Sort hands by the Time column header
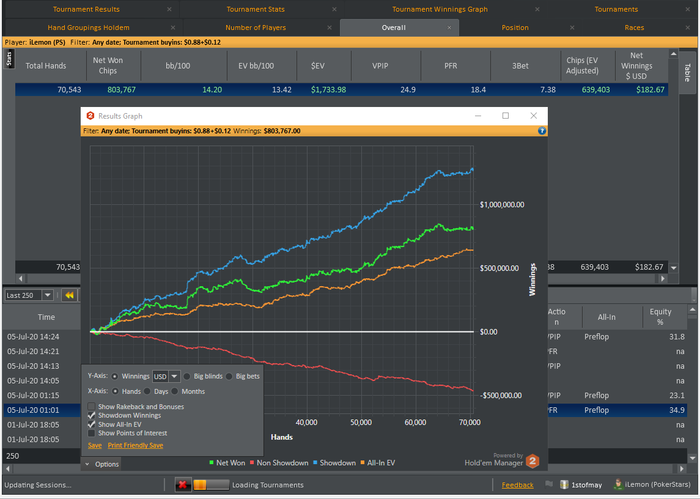The image size is (700, 499). pos(46,317)
